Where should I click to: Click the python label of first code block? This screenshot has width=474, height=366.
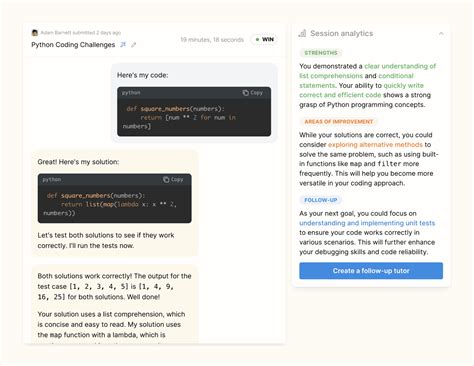[131, 93]
